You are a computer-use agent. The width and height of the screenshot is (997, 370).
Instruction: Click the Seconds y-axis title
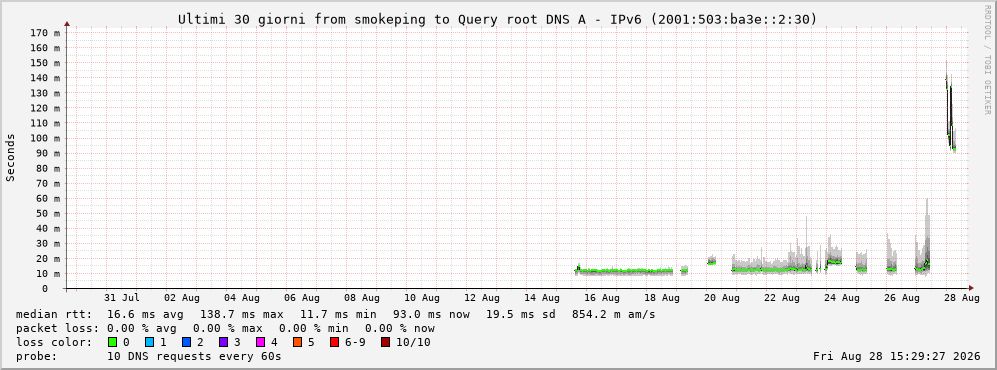pos(11,157)
